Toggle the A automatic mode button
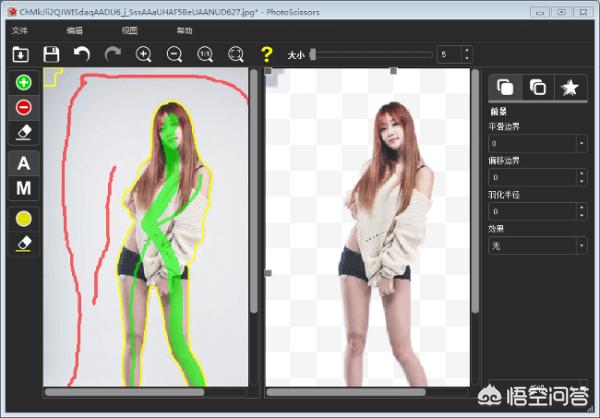This screenshot has height=418, width=600. coord(24,163)
